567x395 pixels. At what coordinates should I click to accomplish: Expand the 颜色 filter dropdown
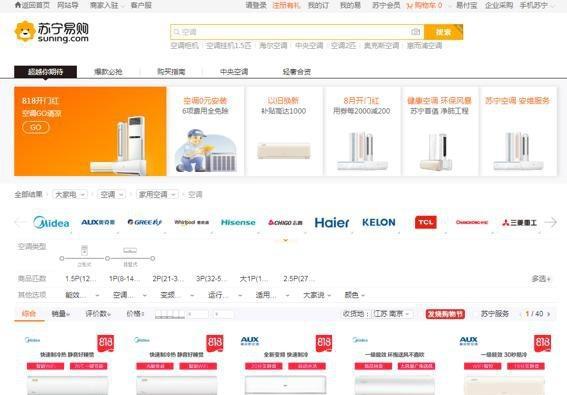(x=354, y=295)
